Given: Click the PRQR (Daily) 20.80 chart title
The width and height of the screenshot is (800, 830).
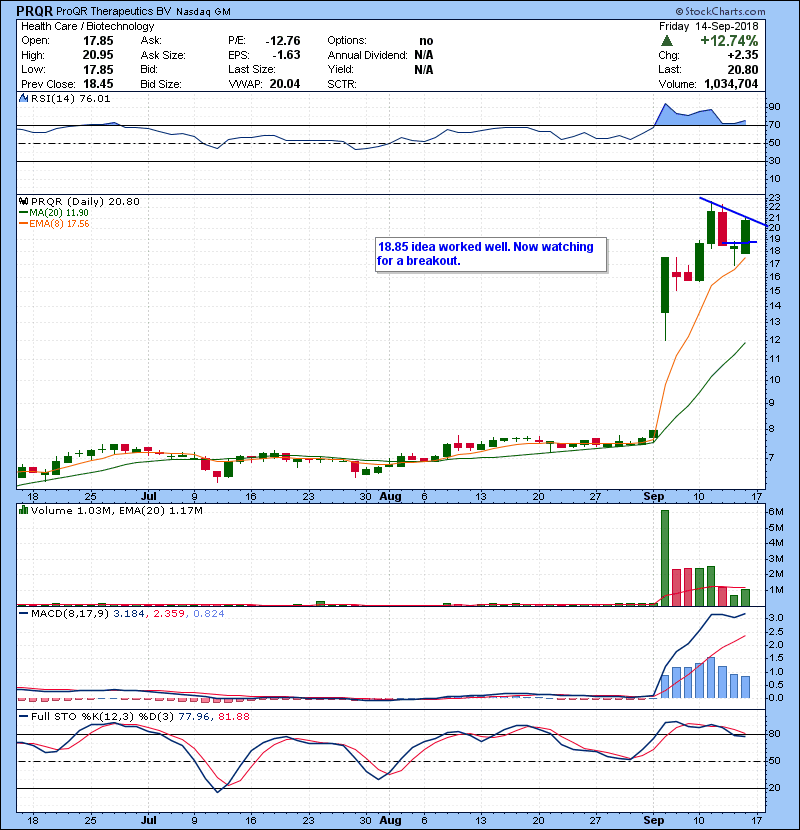Looking at the screenshot, I should (85, 202).
